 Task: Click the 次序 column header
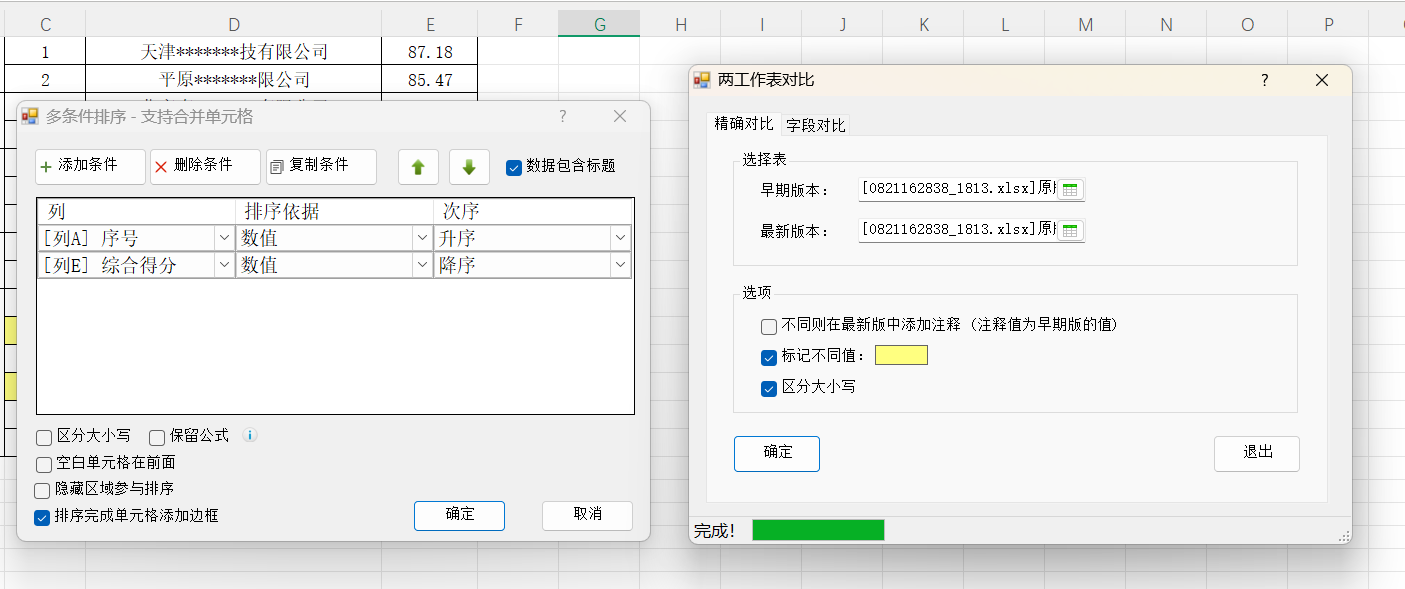click(x=533, y=212)
